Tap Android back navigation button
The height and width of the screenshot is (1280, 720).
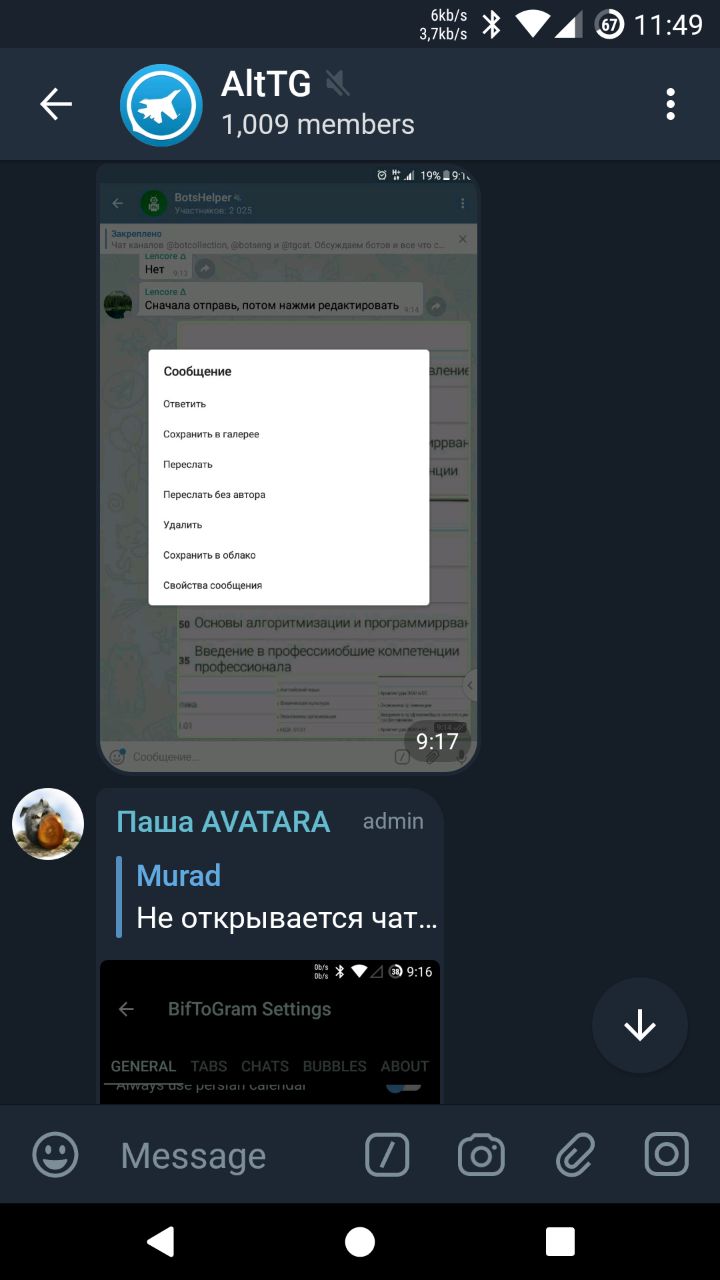[160, 1241]
